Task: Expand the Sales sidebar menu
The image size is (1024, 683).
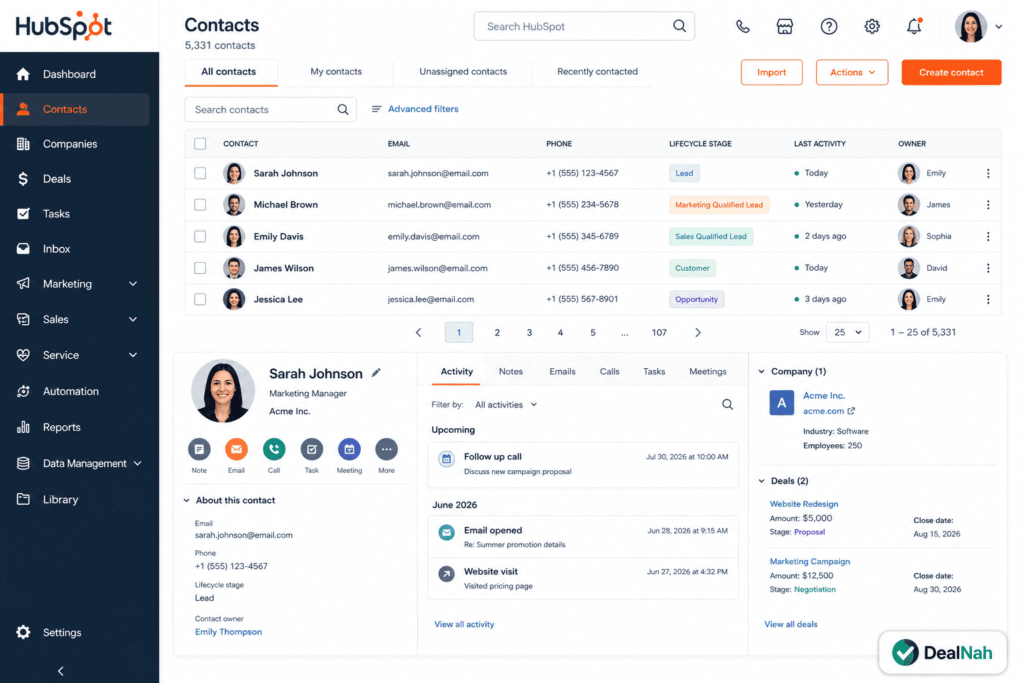Action: [x=133, y=319]
